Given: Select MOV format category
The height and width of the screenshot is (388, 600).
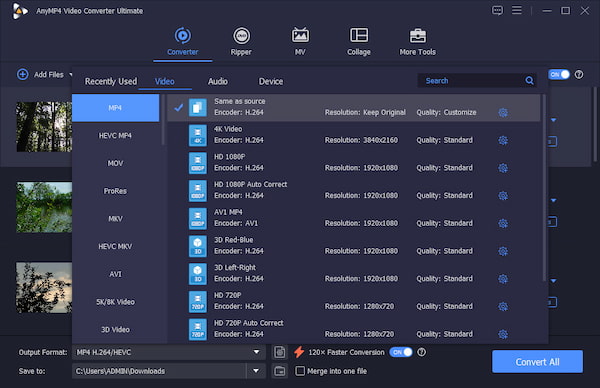Looking at the screenshot, I should (x=116, y=163).
